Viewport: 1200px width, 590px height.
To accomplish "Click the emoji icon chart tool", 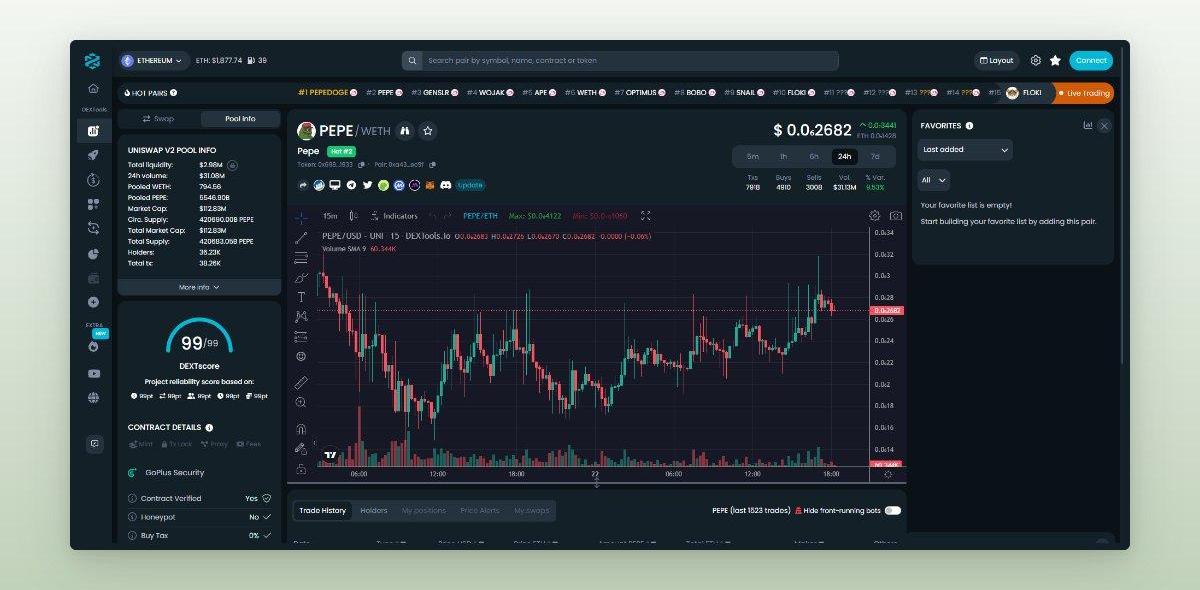I will 301,357.
